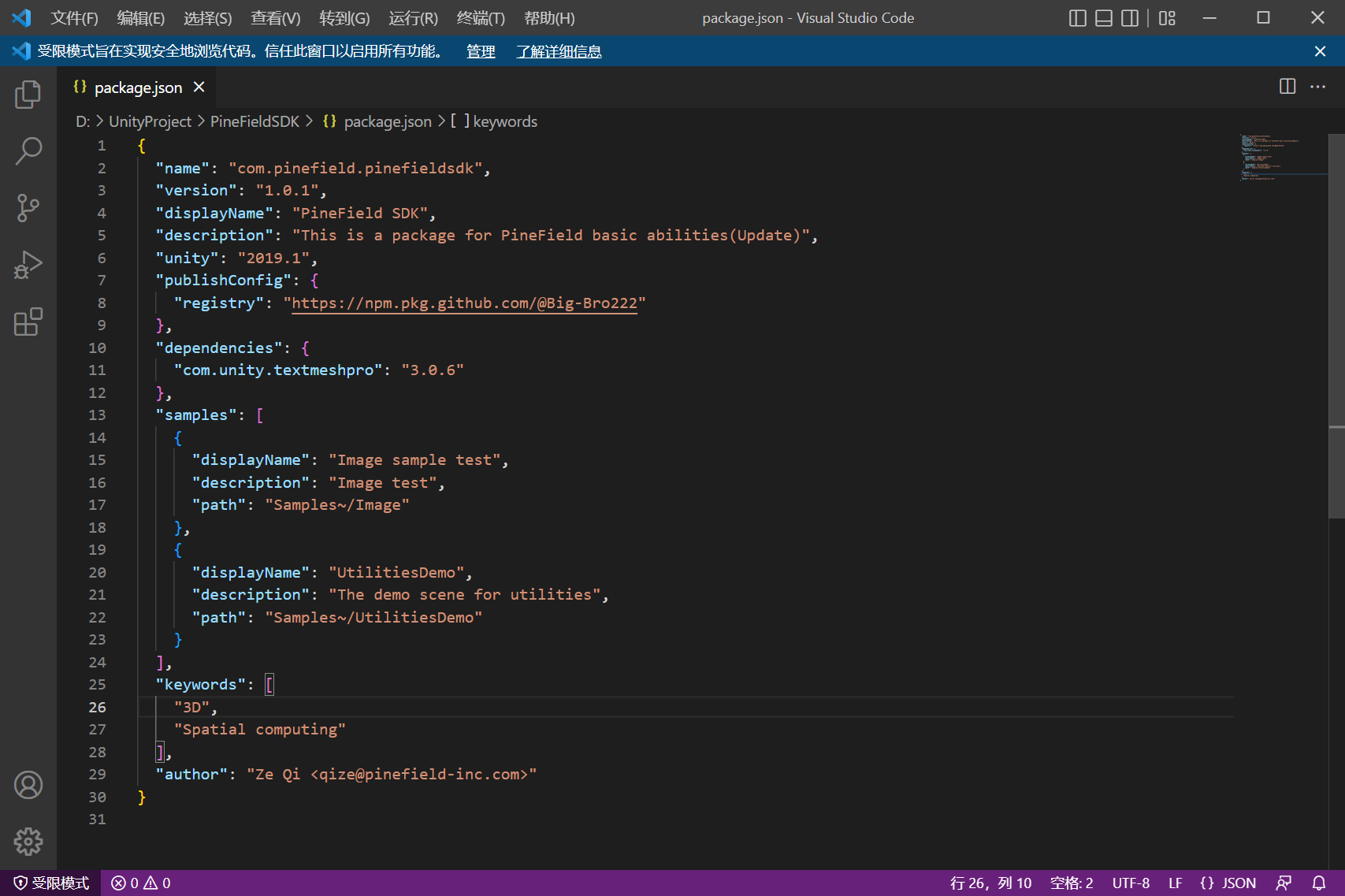The image size is (1345, 896).
Task: Toggle the secondary sidebar layout button
Action: tap(1130, 17)
